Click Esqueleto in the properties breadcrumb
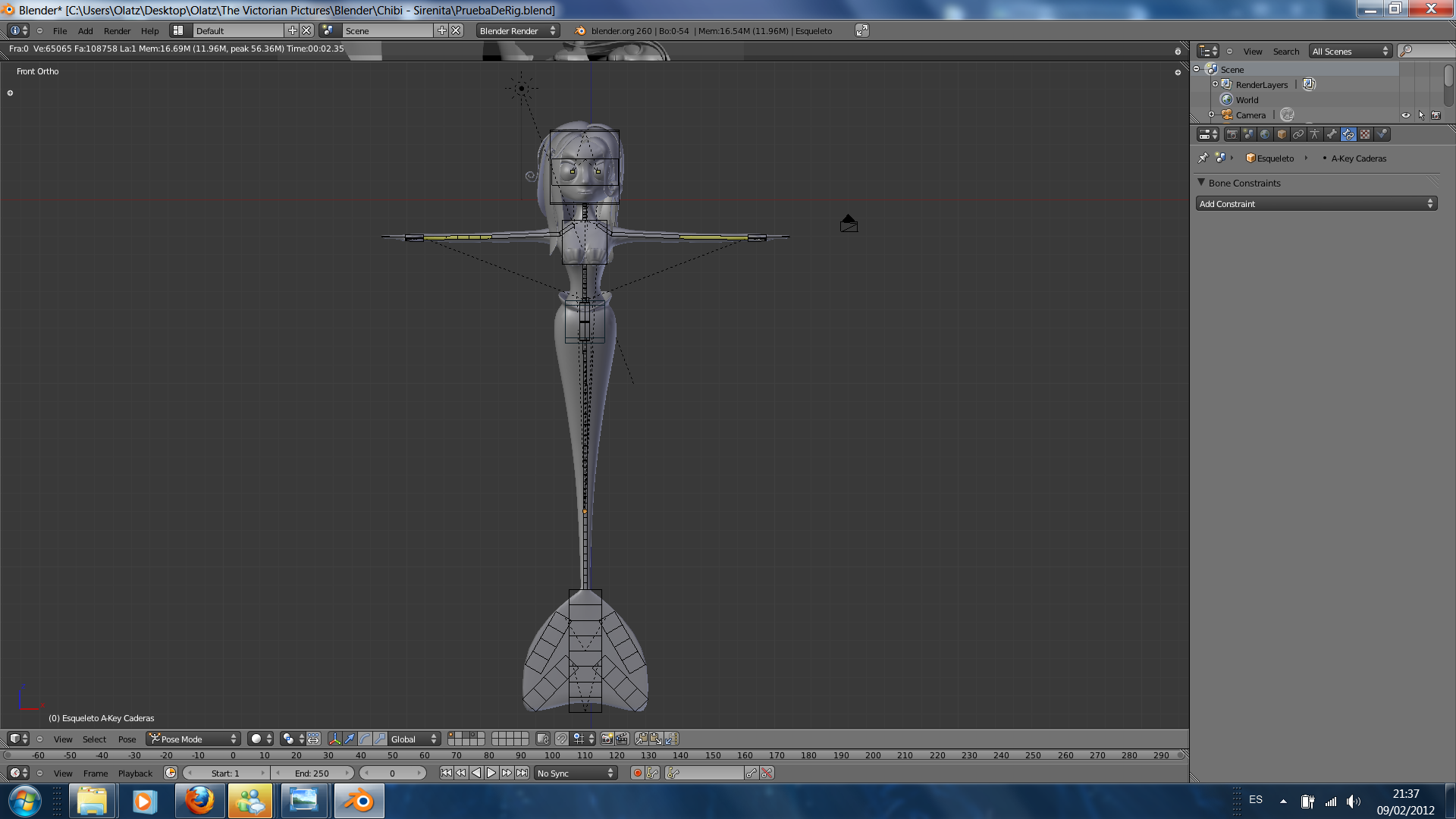Screen dimensions: 1456x819 tap(1275, 158)
